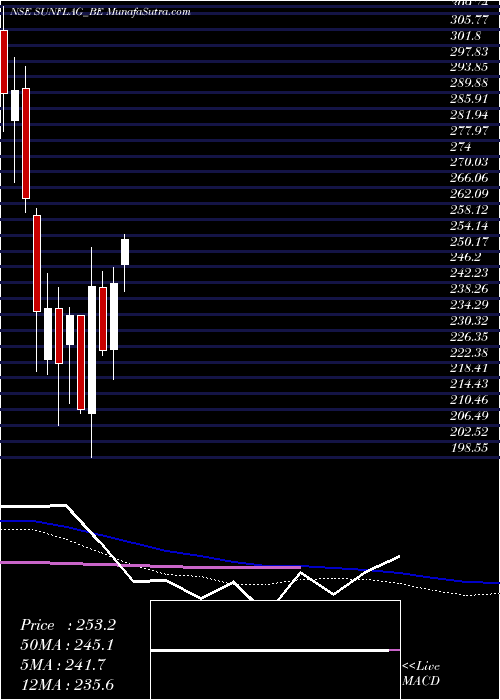Viewport: 500px width, 700px height.
Task: Click the 202.52 price axis label
Action: (469, 432)
